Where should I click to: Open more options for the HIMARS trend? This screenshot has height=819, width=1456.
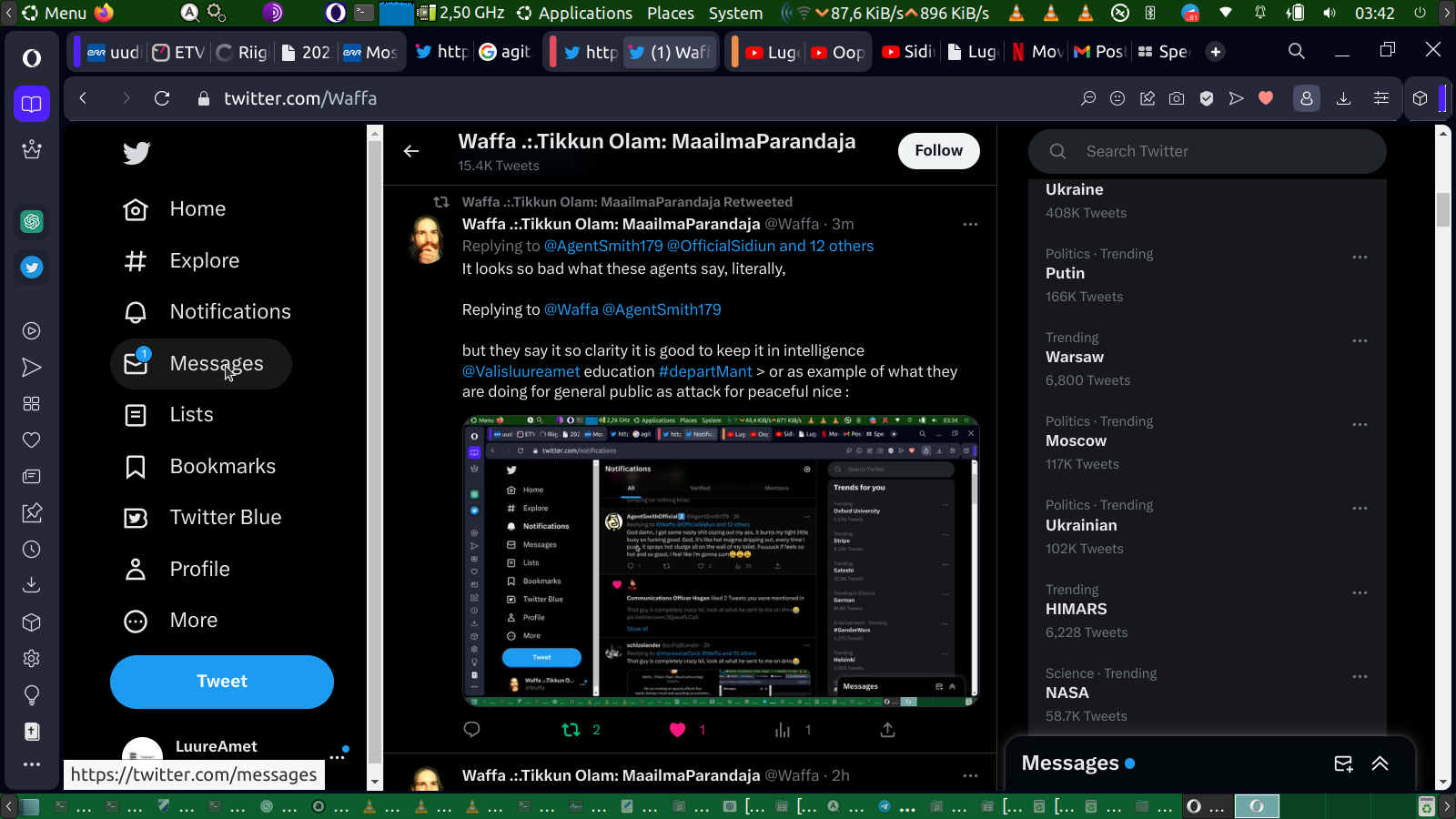pos(1360,592)
